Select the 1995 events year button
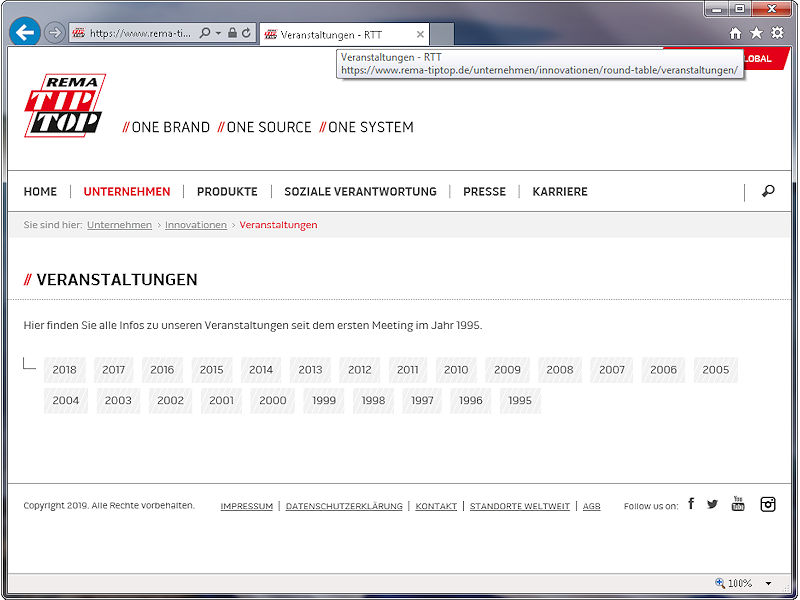This screenshot has width=800, height=600. (x=520, y=401)
